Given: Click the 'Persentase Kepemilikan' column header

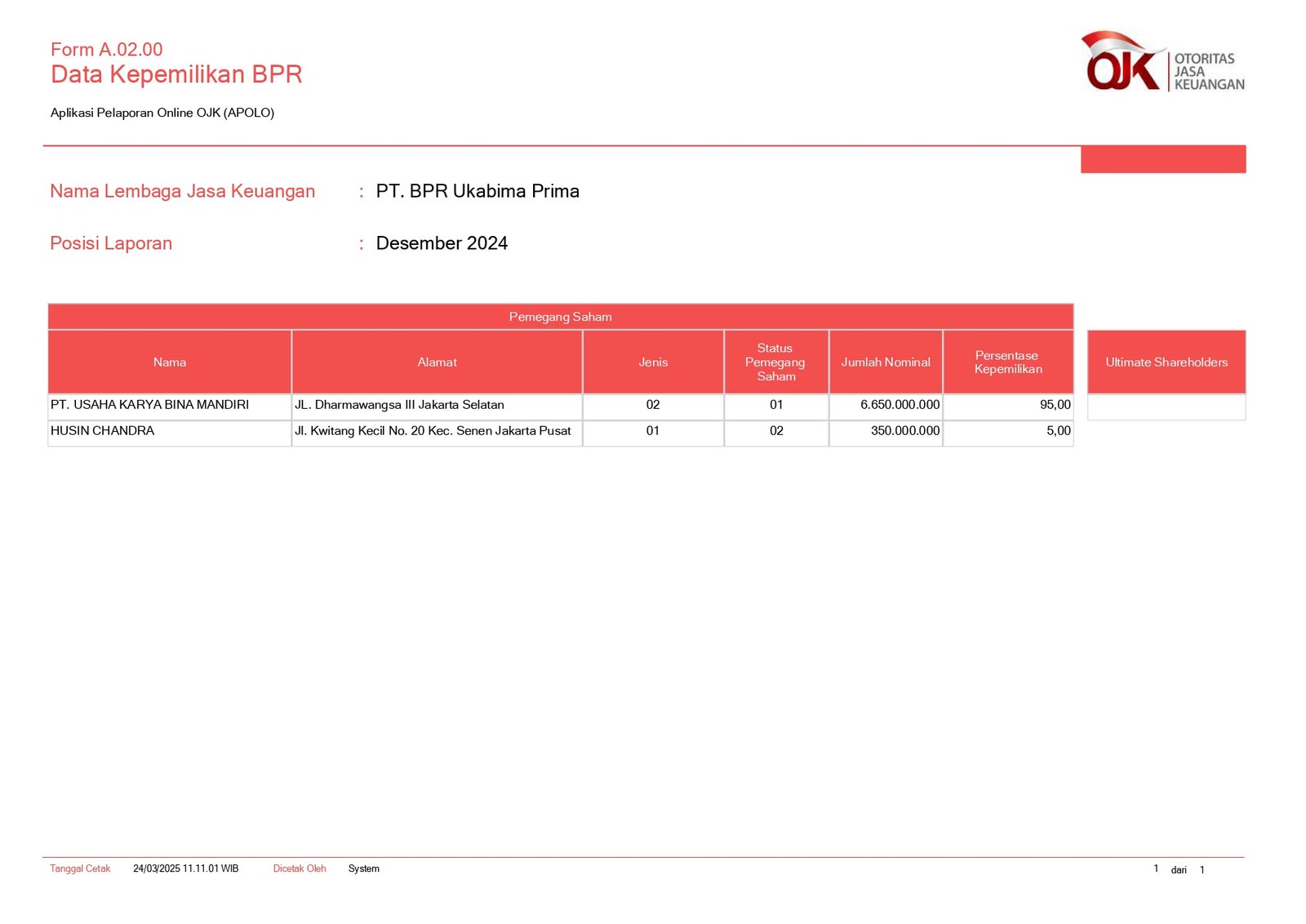Looking at the screenshot, I should [1007, 362].
